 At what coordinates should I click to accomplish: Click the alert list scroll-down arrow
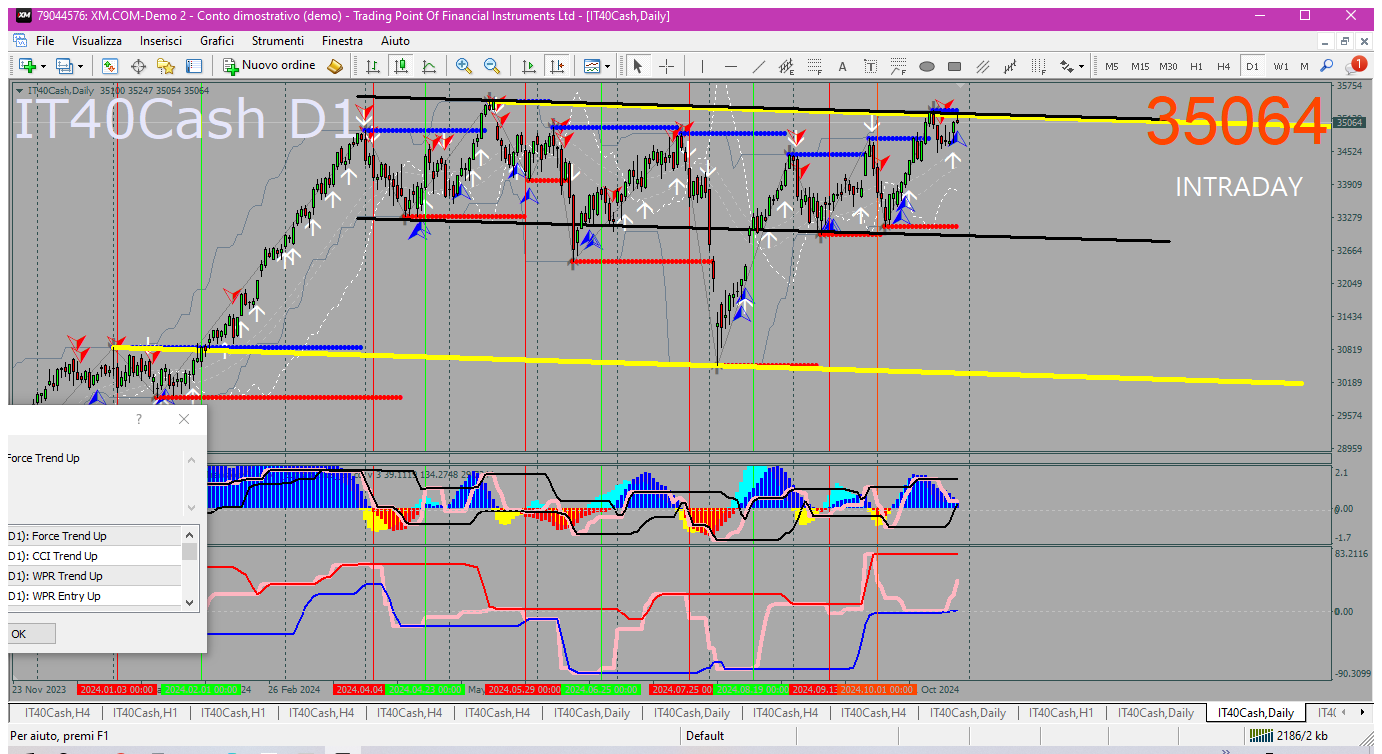pos(190,602)
